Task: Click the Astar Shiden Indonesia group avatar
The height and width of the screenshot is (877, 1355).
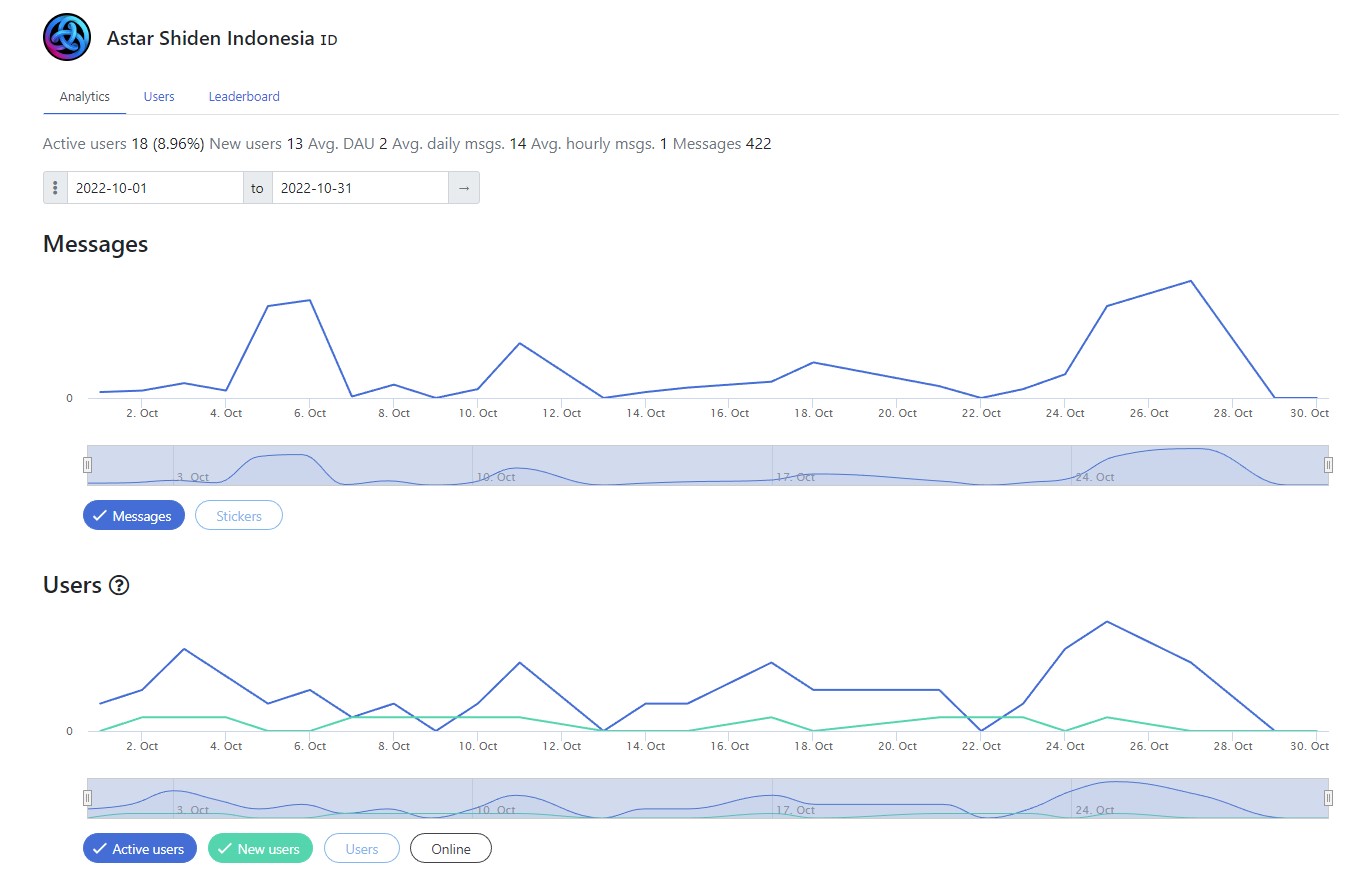Action: click(x=66, y=36)
